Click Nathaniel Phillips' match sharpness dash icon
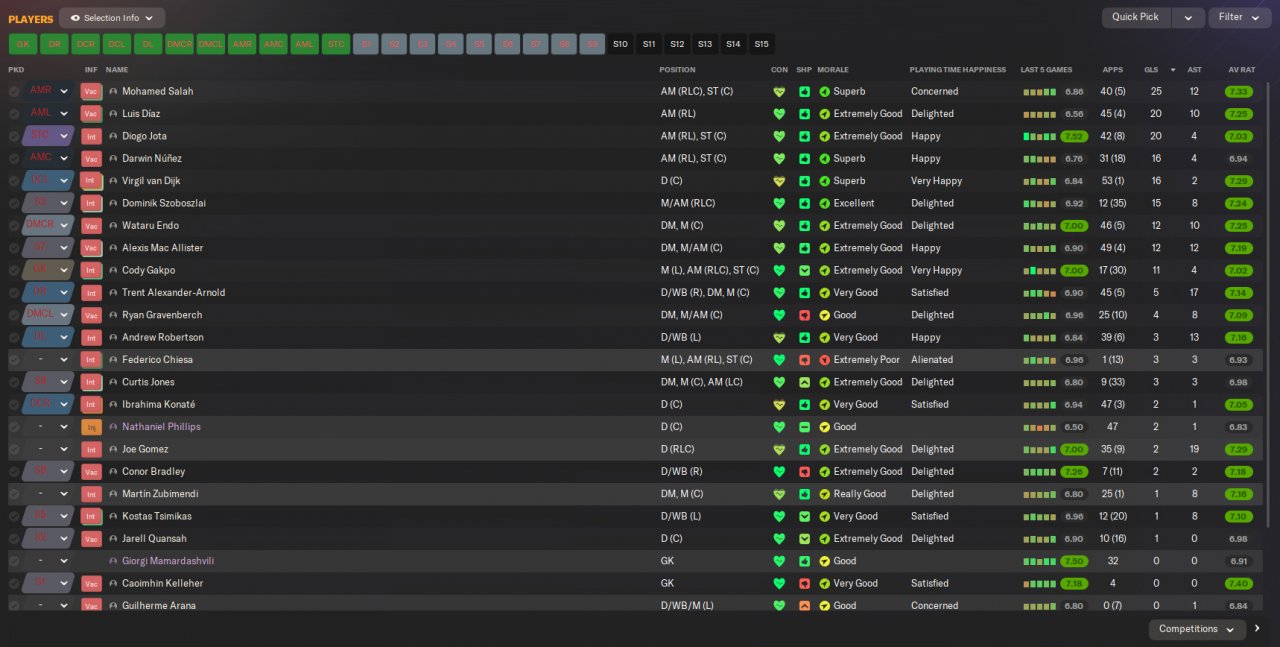Viewport: 1280px width, 647px height. point(804,427)
